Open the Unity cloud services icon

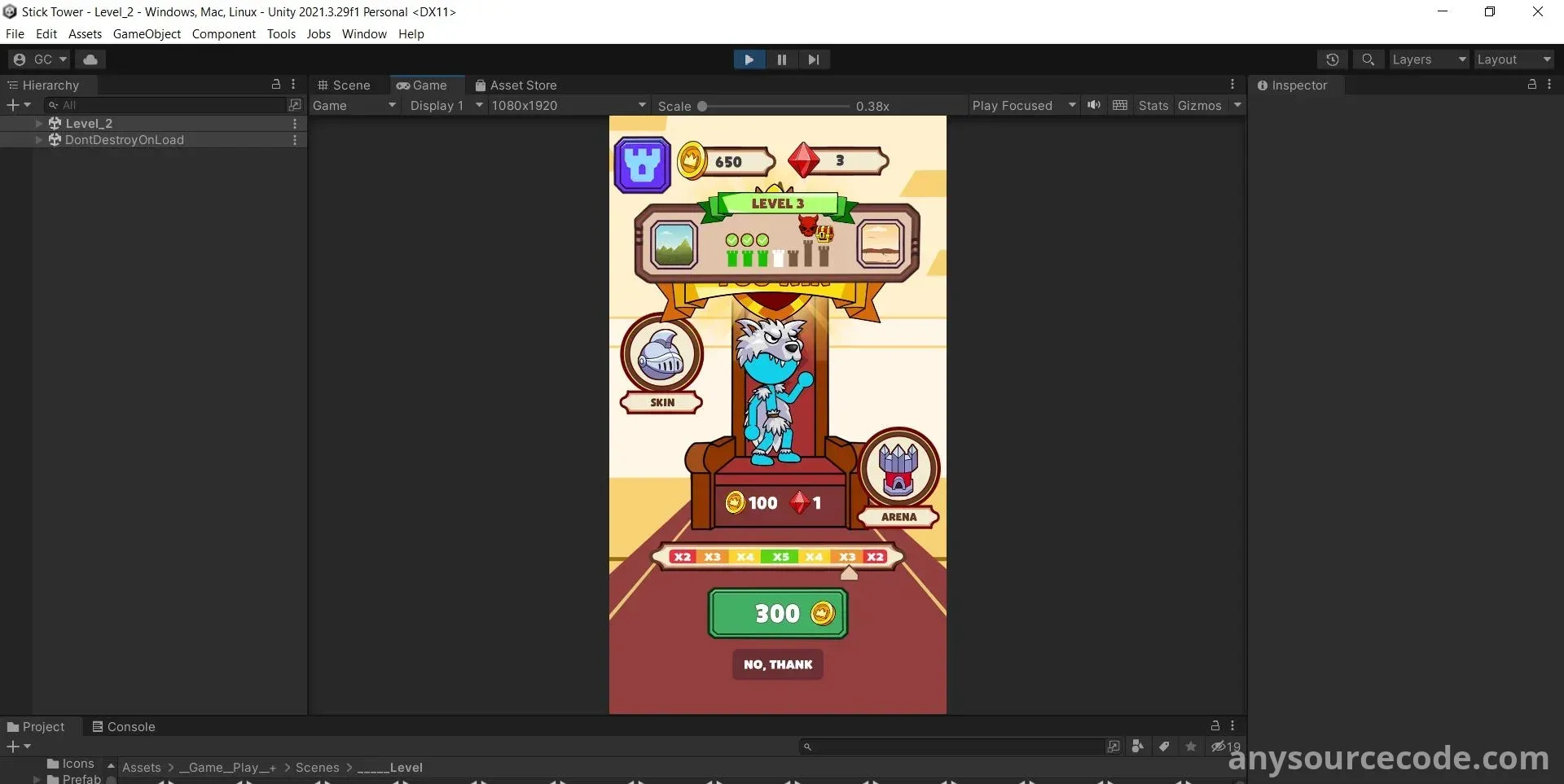click(x=90, y=59)
